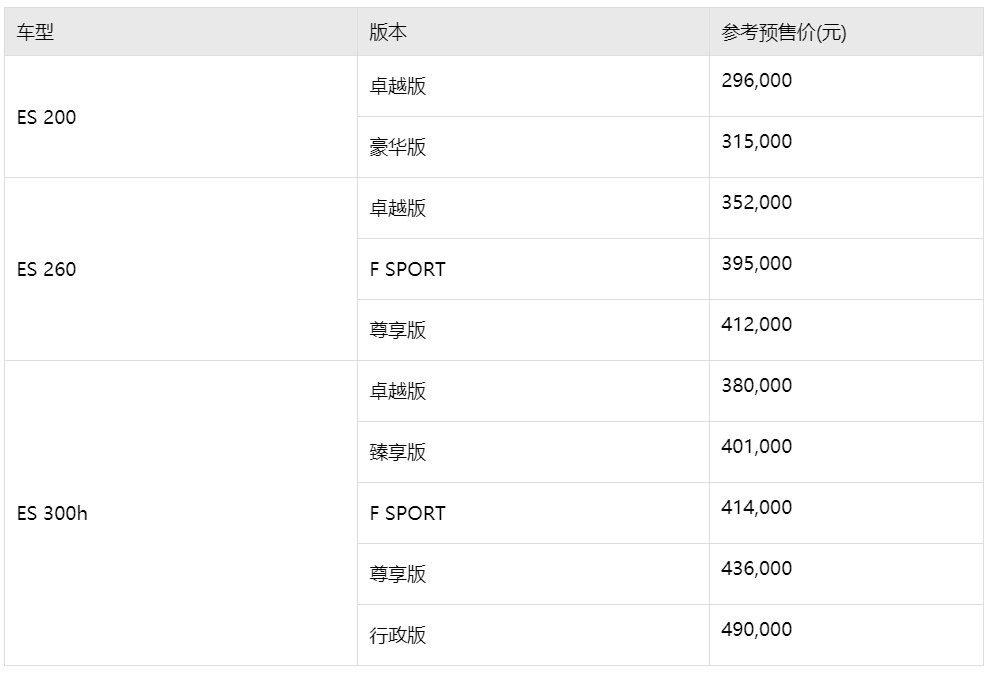Select the ES 200 model cell

pos(181,117)
